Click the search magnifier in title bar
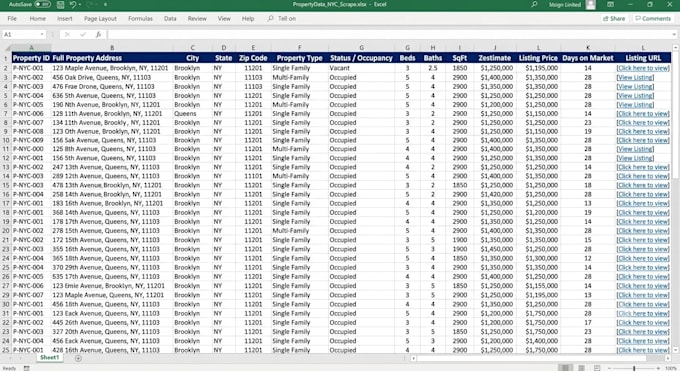 tap(534, 4)
